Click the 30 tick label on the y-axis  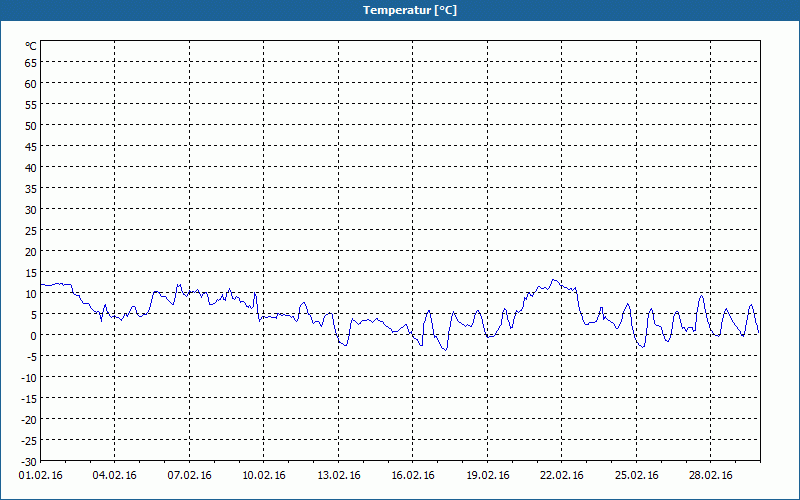point(30,210)
